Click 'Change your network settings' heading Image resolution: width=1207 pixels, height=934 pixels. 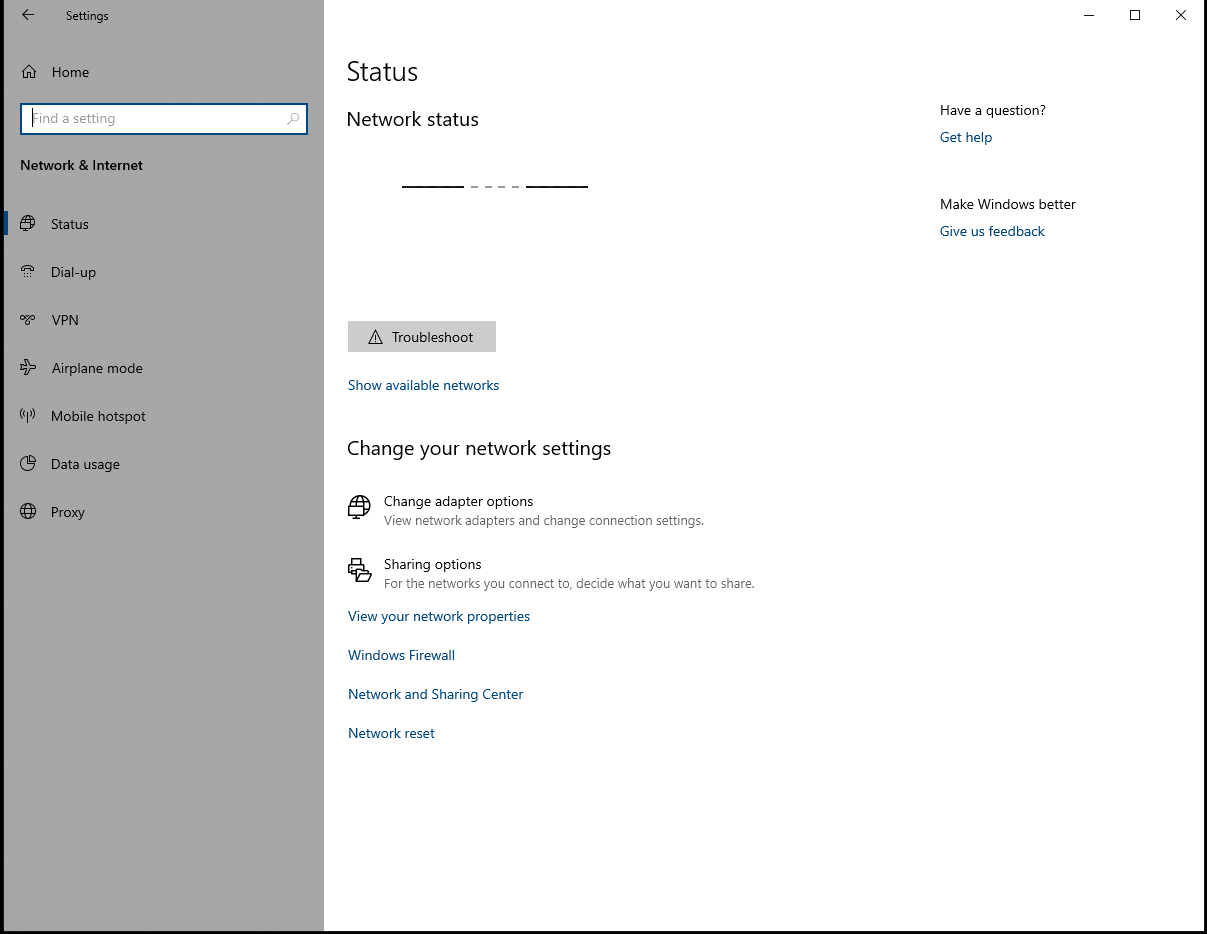point(479,448)
